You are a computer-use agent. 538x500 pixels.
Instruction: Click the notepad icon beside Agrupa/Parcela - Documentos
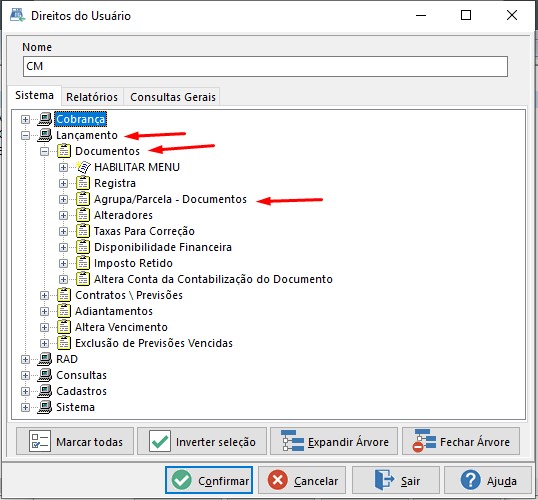click(x=83, y=199)
